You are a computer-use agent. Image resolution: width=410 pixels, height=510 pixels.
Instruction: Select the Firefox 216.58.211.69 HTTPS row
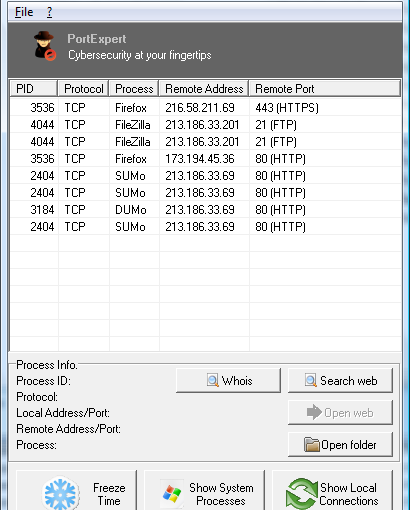pos(205,108)
